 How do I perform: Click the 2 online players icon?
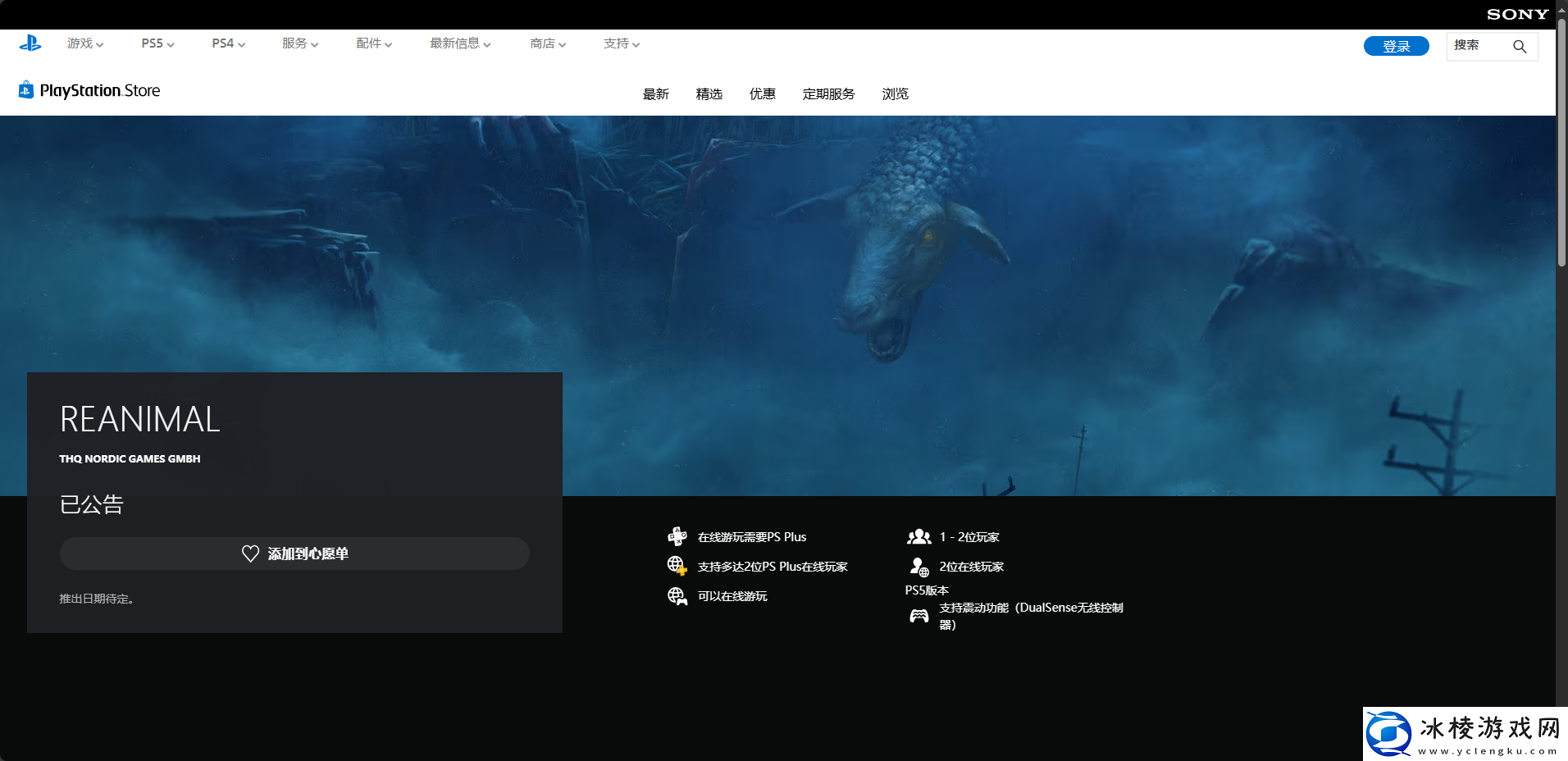tap(918, 567)
